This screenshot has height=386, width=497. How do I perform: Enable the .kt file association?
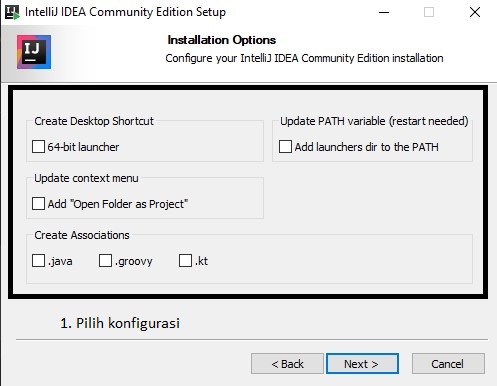pyautogui.click(x=185, y=261)
